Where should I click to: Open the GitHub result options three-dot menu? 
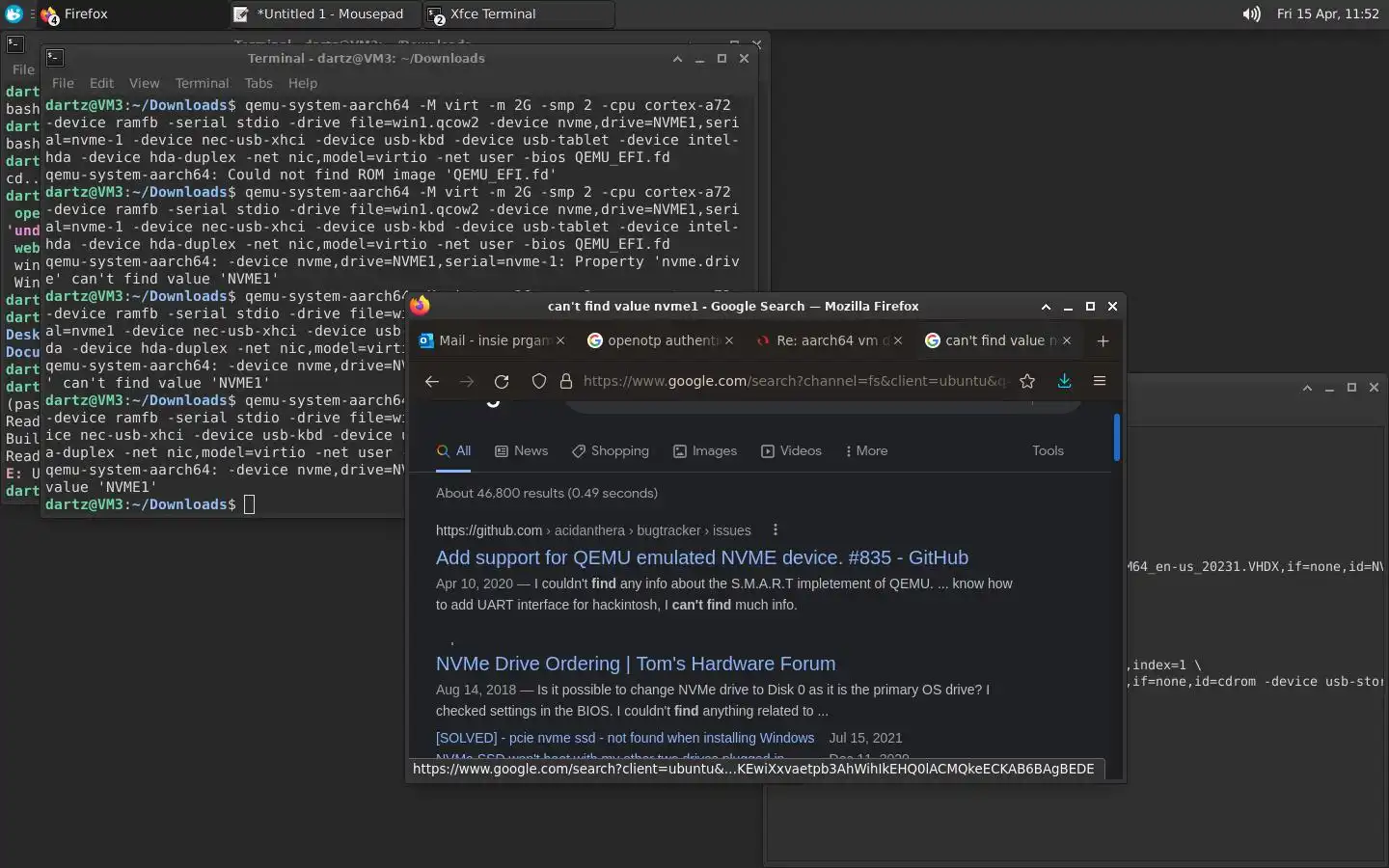point(775,529)
